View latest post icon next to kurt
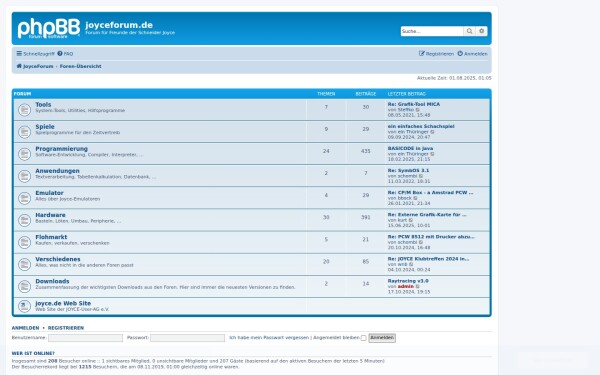The width and height of the screenshot is (600, 375). pyautogui.click(x=411, y=220)
